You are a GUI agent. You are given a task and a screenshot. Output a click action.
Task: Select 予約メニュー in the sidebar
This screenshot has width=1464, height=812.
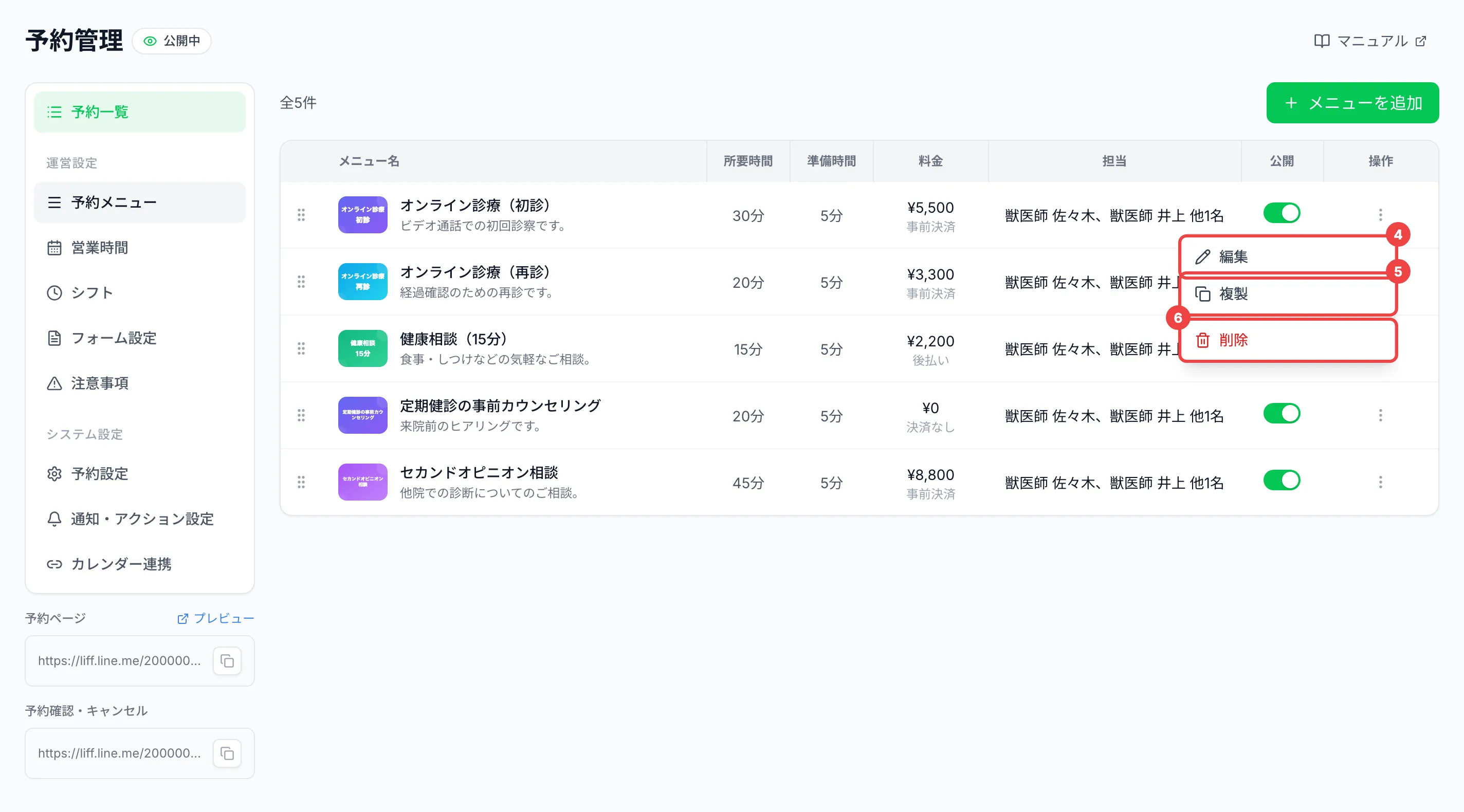[139, 202]
